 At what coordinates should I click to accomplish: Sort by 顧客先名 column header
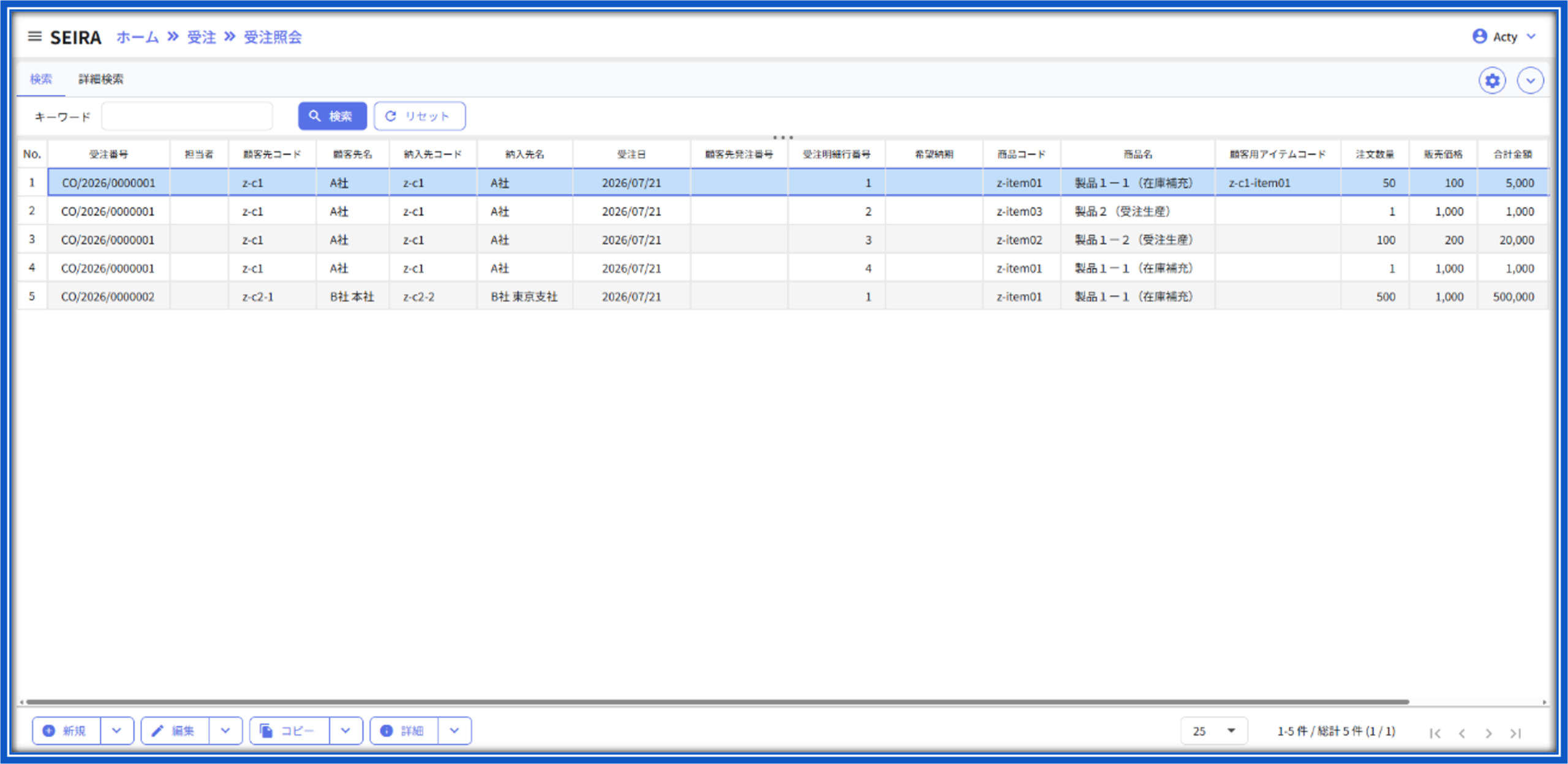pos(353,154)
